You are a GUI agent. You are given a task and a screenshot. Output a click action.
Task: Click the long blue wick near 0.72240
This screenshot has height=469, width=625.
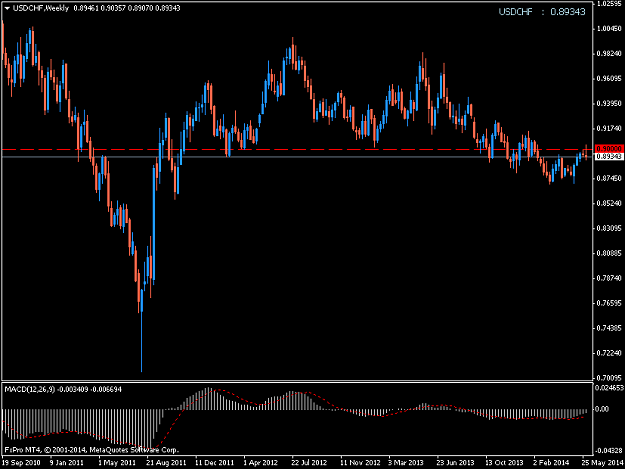[142, 342]
